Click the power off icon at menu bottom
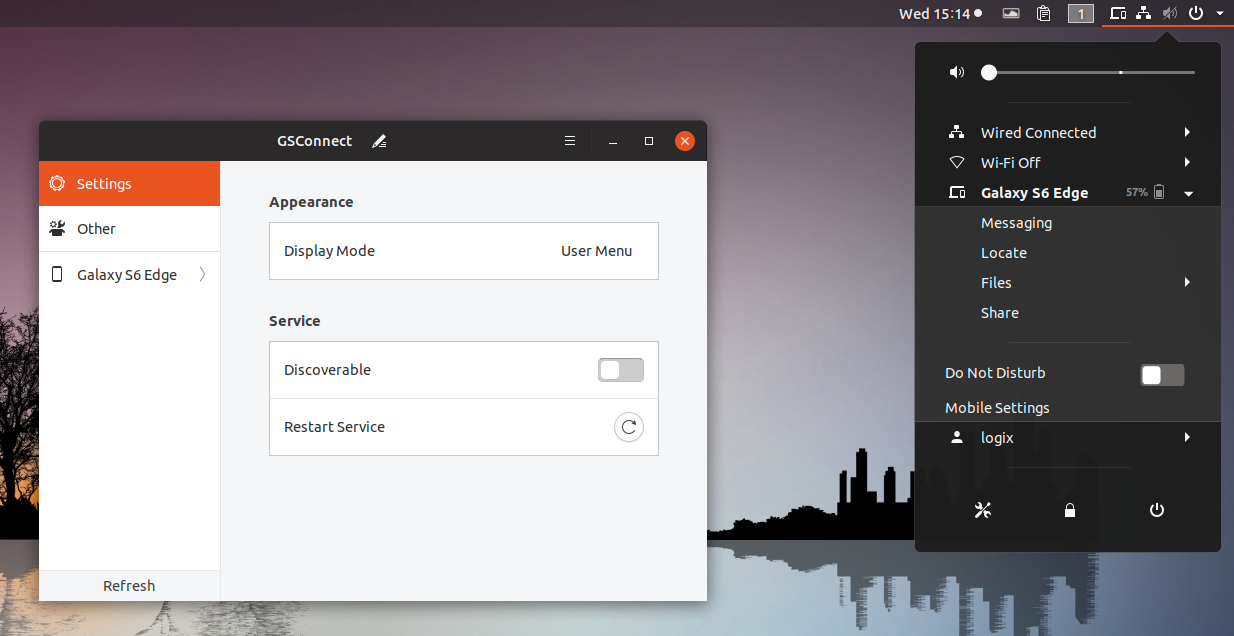 click(x=1157, y=510)
